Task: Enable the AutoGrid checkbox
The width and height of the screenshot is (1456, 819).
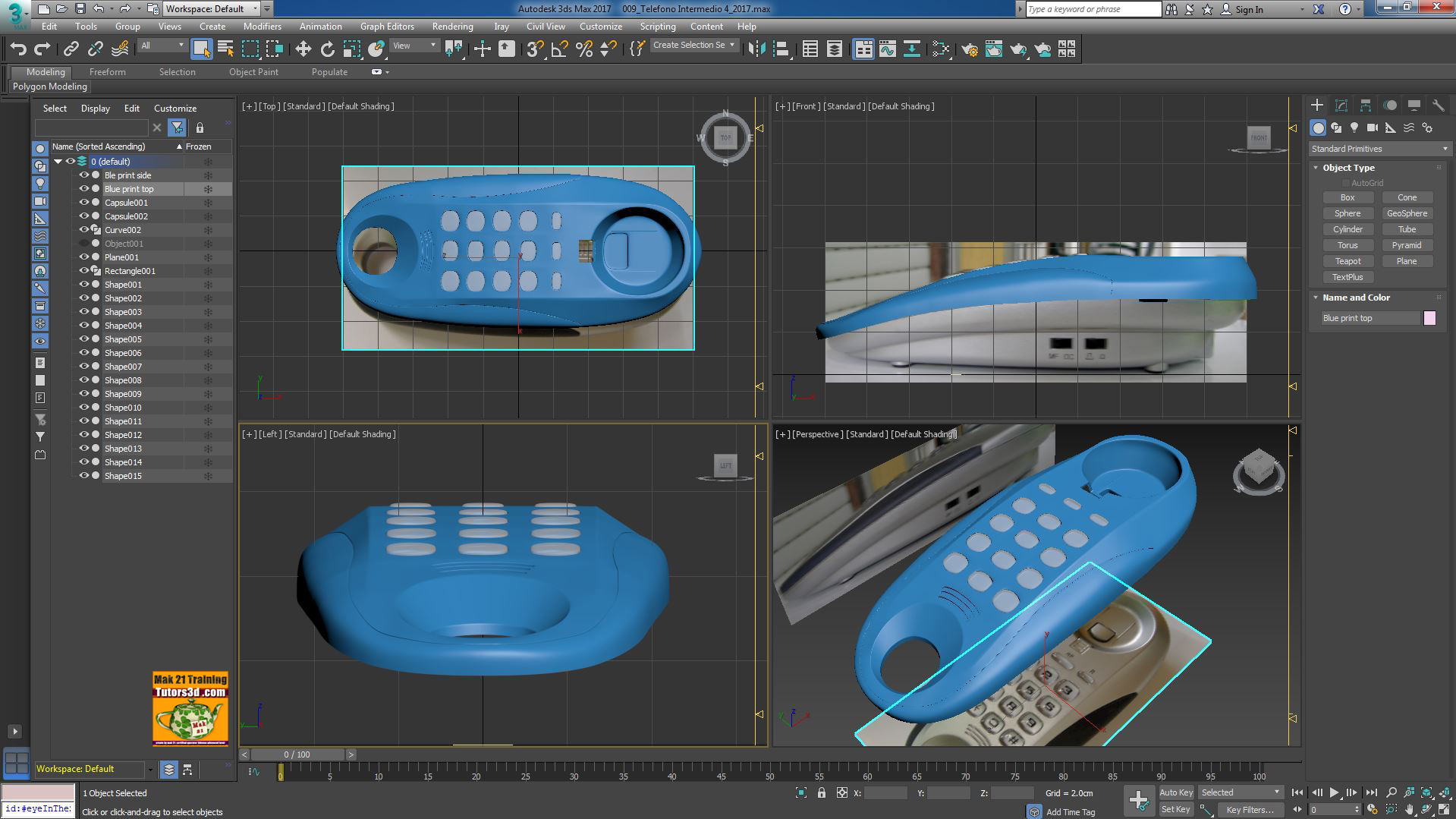Action: point(1345,182)
